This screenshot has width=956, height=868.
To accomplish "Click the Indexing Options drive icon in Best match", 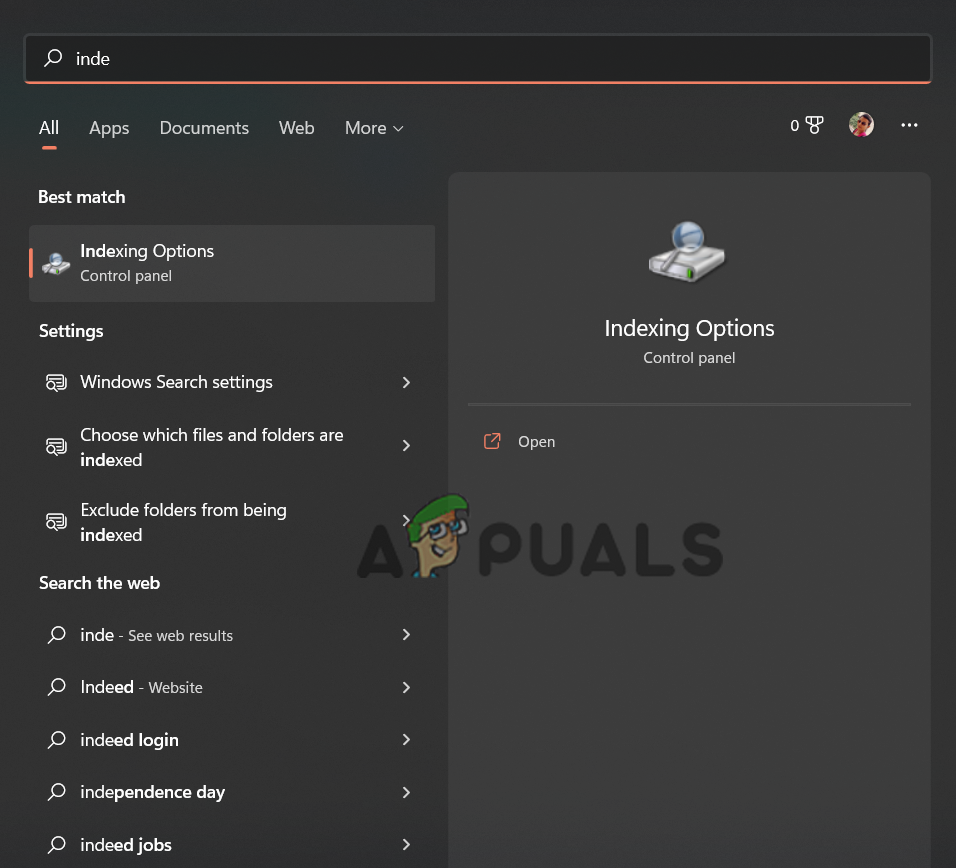I will (56, 263).
